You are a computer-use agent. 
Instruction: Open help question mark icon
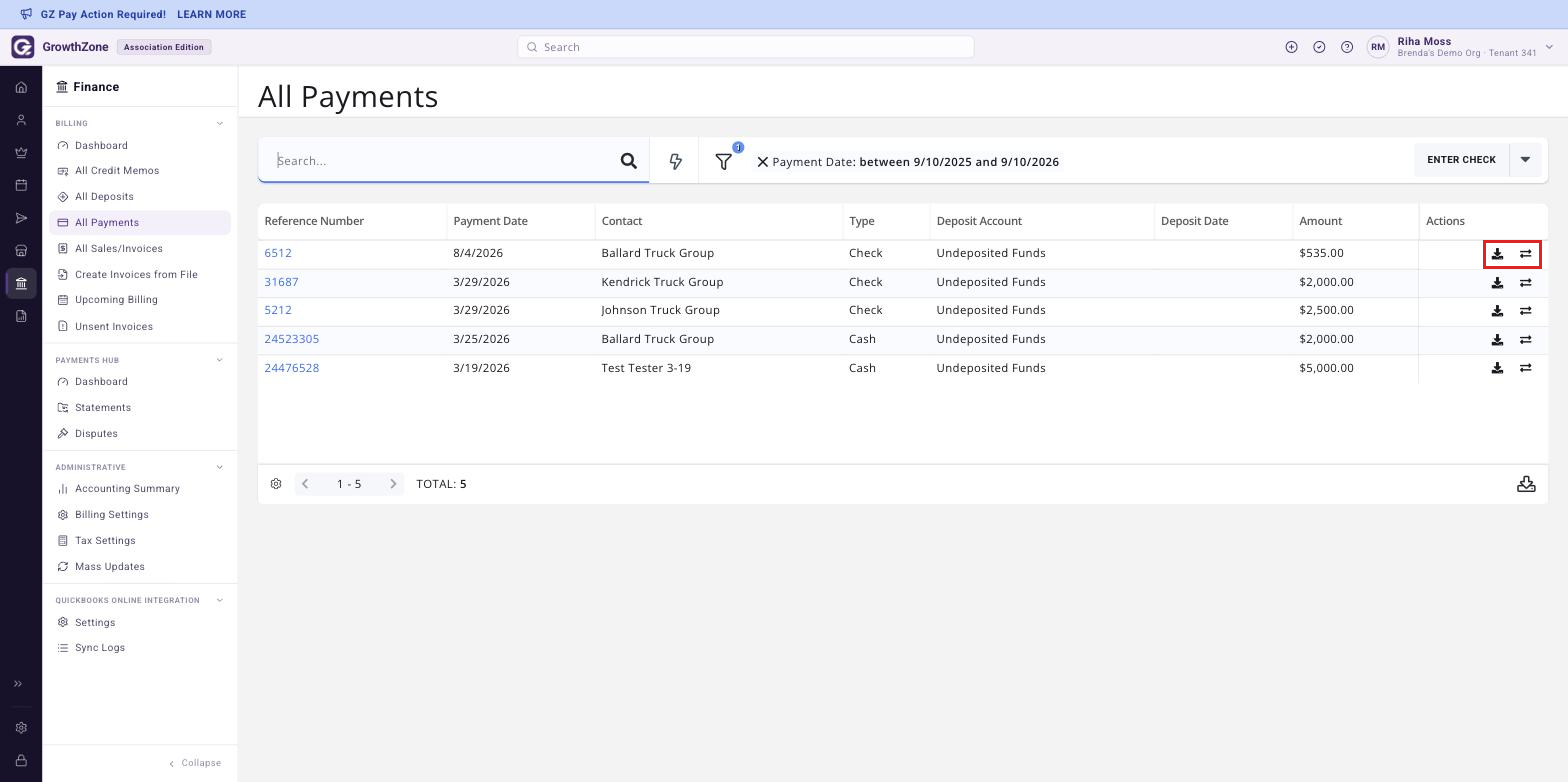tap(1347, 47)
